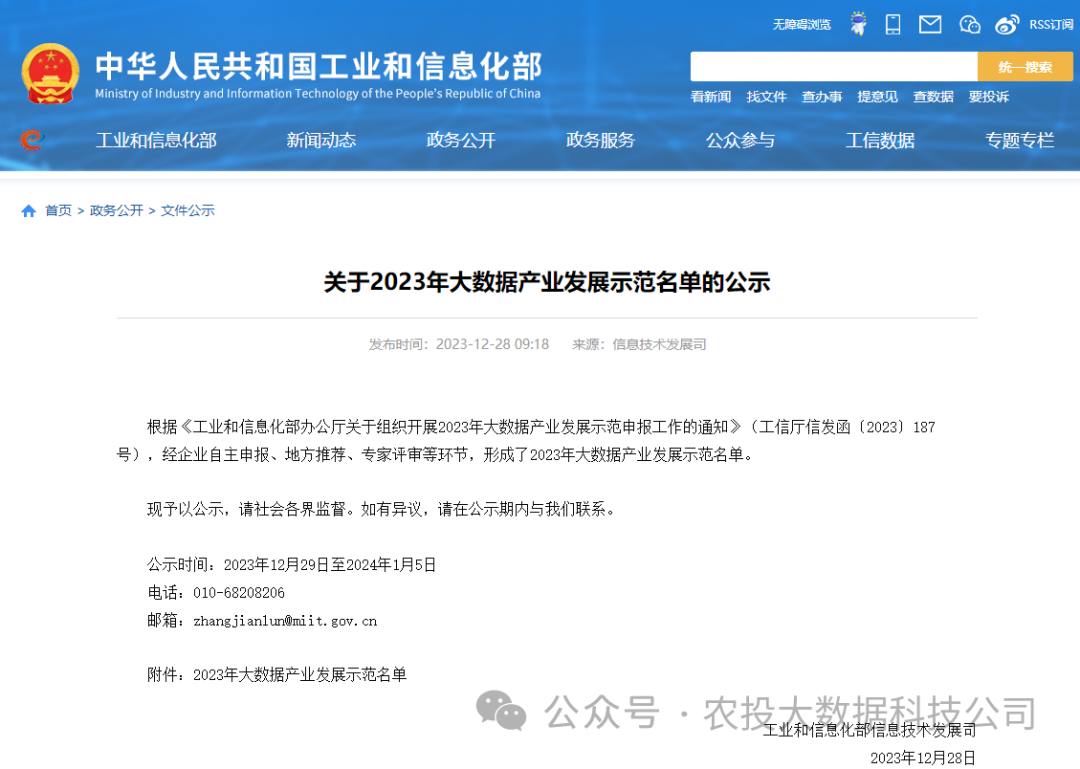This screenshot has height=769, width=1080.
Task: Click the signature 工业和信息化部信息技术发展司
Action: tap(869, 730)
